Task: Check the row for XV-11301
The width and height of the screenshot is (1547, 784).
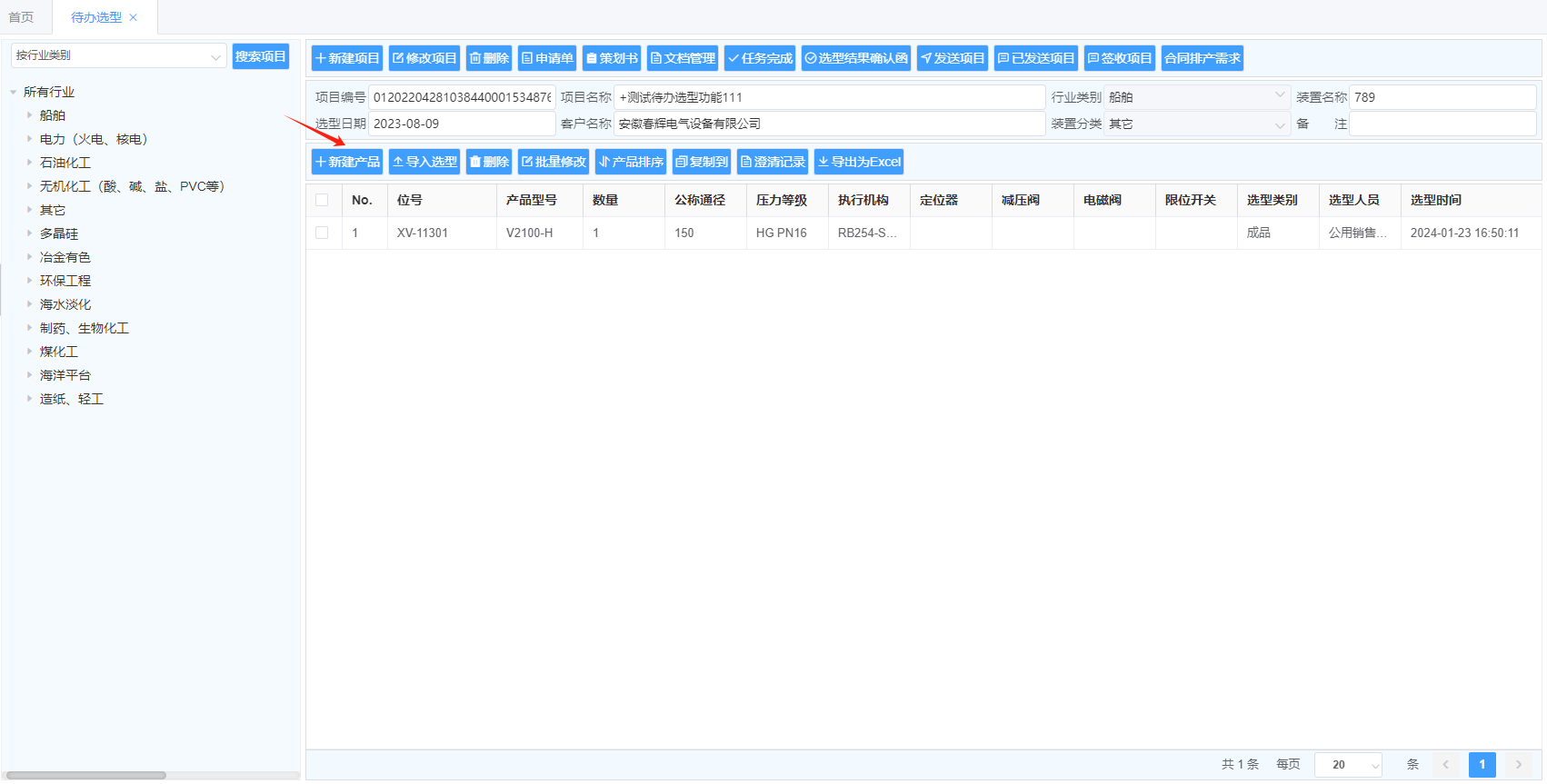Action: (x=322, y=233)
